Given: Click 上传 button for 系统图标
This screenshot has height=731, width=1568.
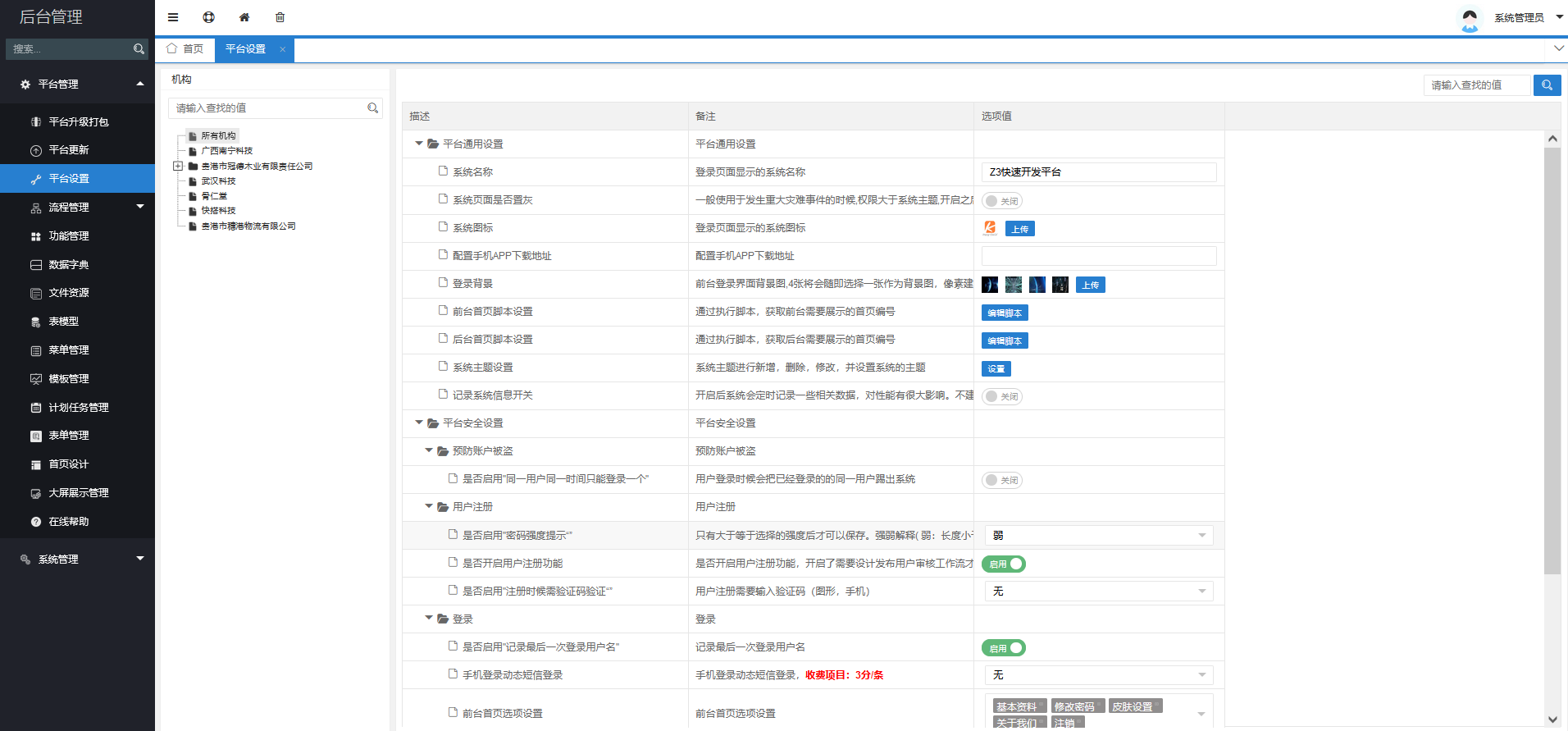Looking at the screenshot, I should pos(1019,229).
